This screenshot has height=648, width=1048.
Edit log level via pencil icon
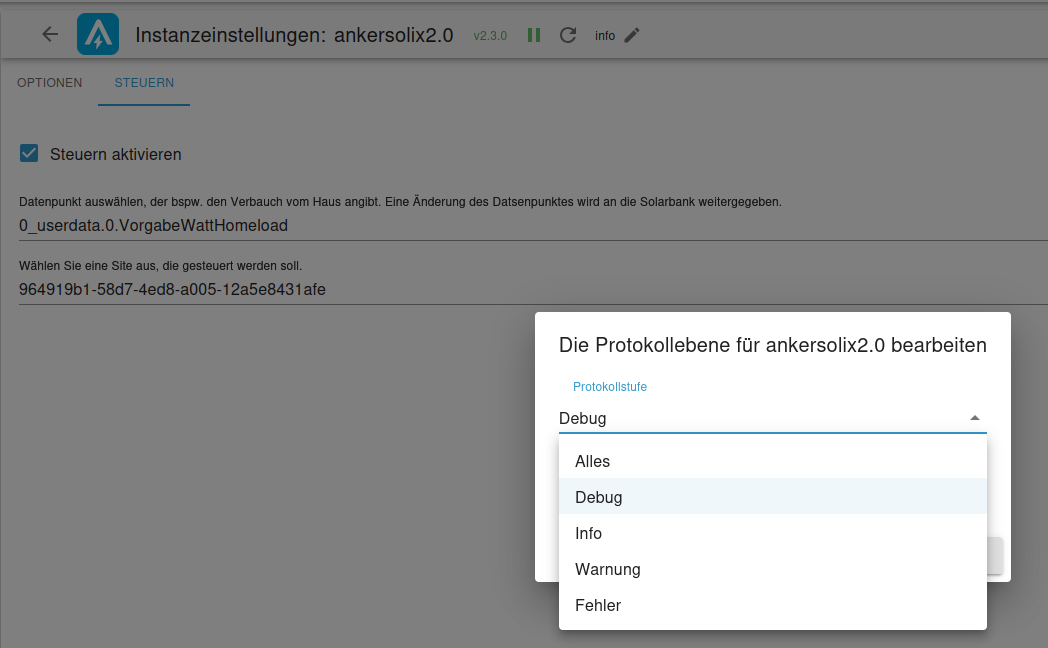tap(632, 35)
